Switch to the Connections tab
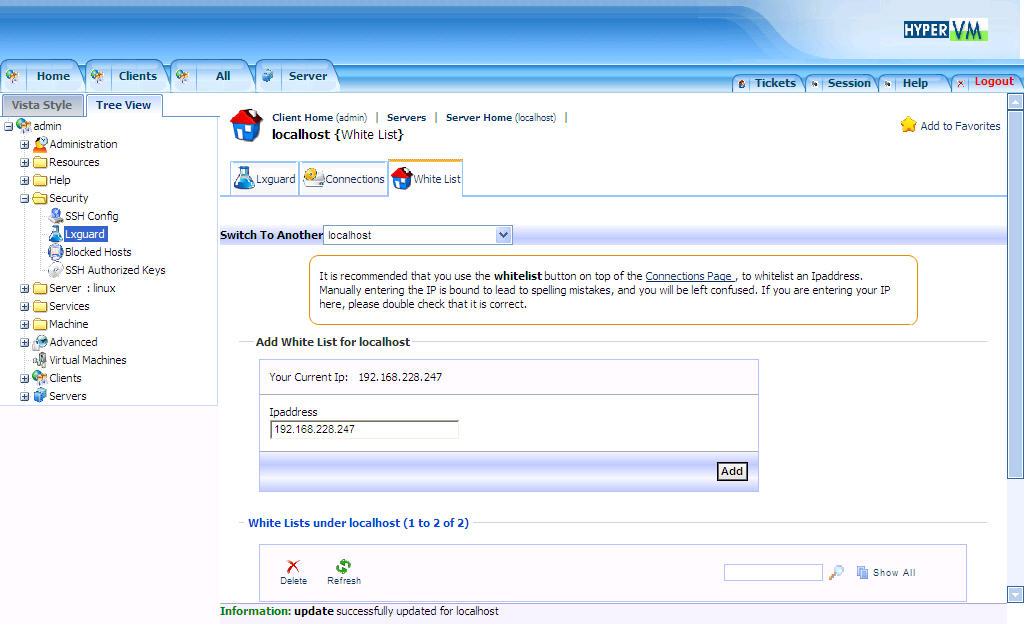The height and width of the screenshot is (624, 1024). 344,179
